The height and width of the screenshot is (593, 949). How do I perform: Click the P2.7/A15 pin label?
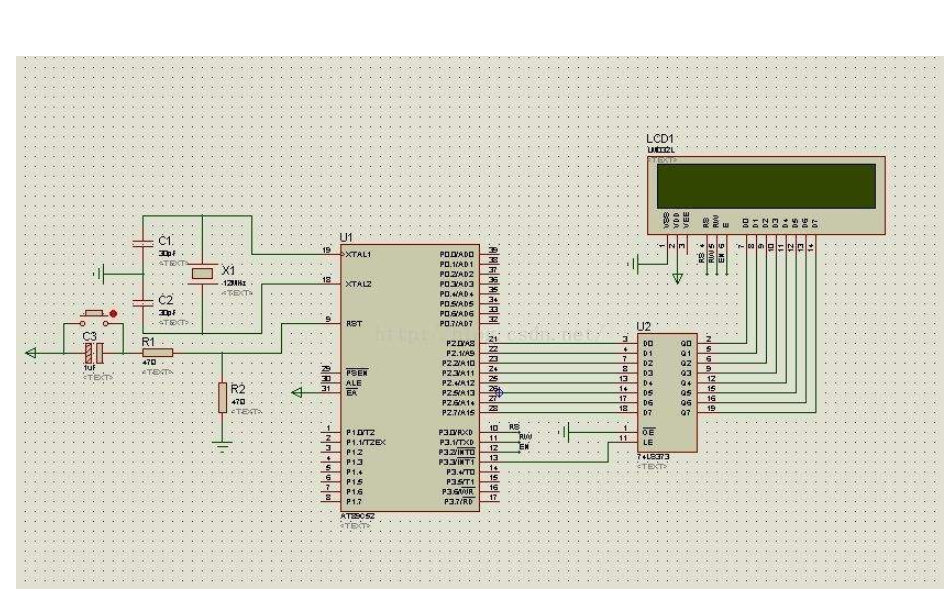(x=458, y=413)
